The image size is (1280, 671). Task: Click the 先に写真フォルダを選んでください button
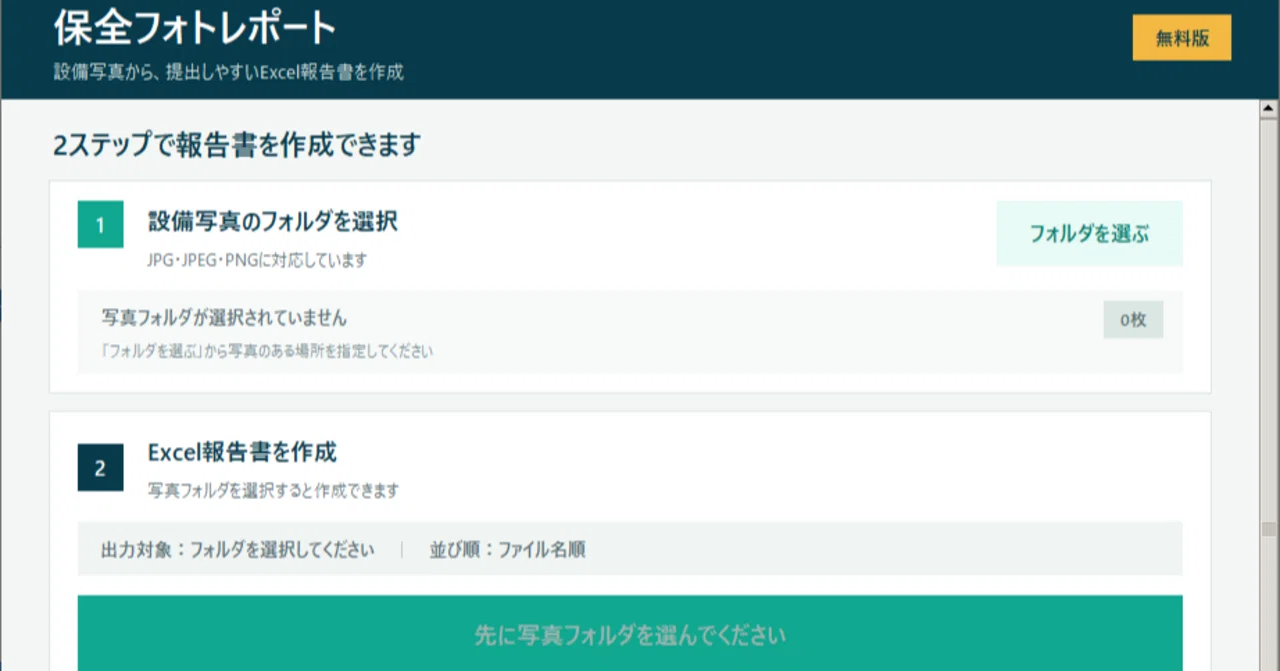pos(630,634)
